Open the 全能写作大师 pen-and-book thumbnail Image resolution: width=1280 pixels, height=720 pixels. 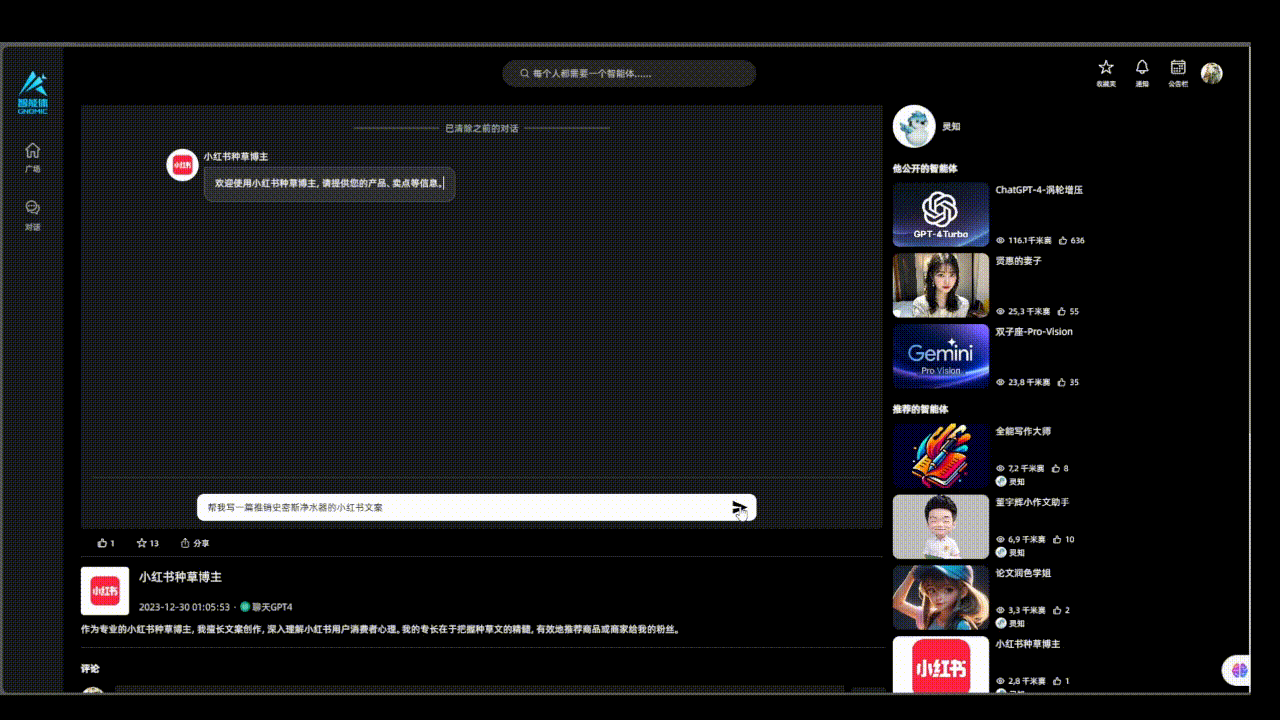coord(941,456)
